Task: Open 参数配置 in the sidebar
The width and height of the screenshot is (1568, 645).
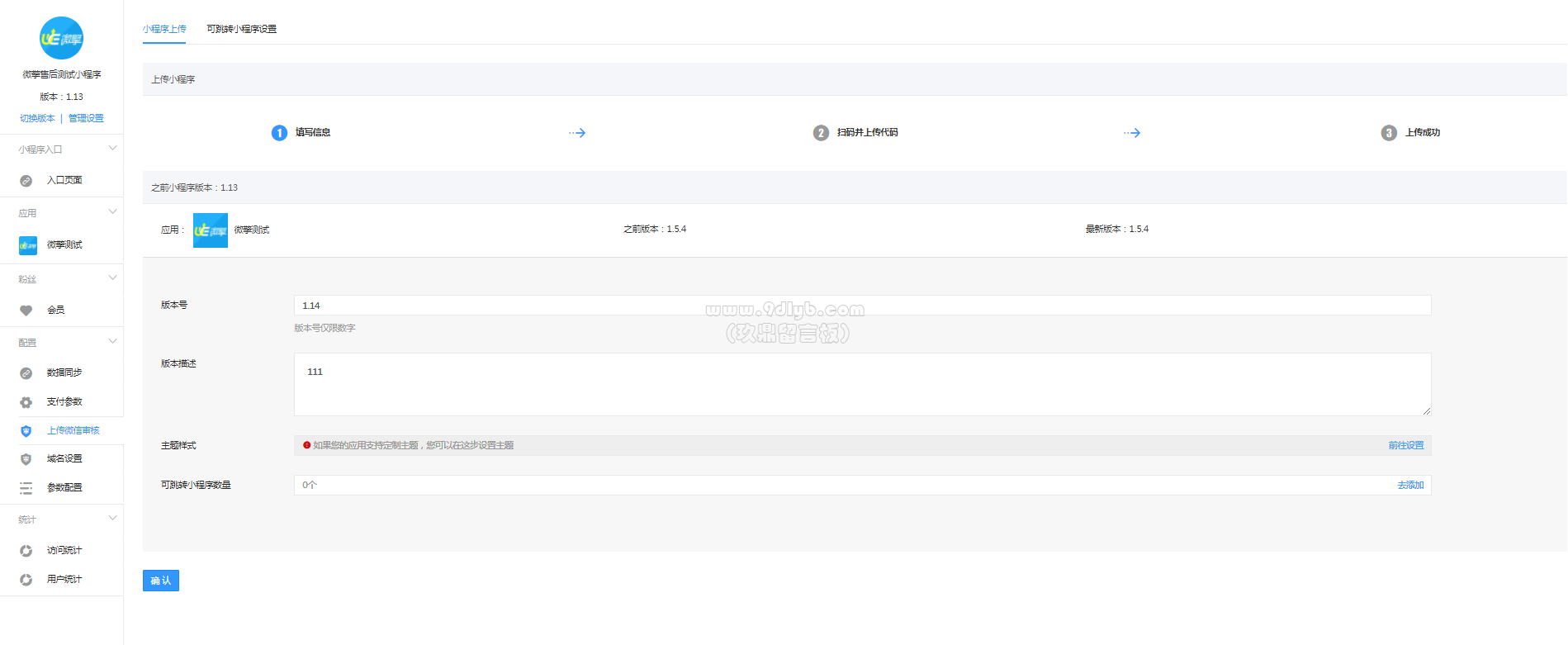Action: (64, 488)
